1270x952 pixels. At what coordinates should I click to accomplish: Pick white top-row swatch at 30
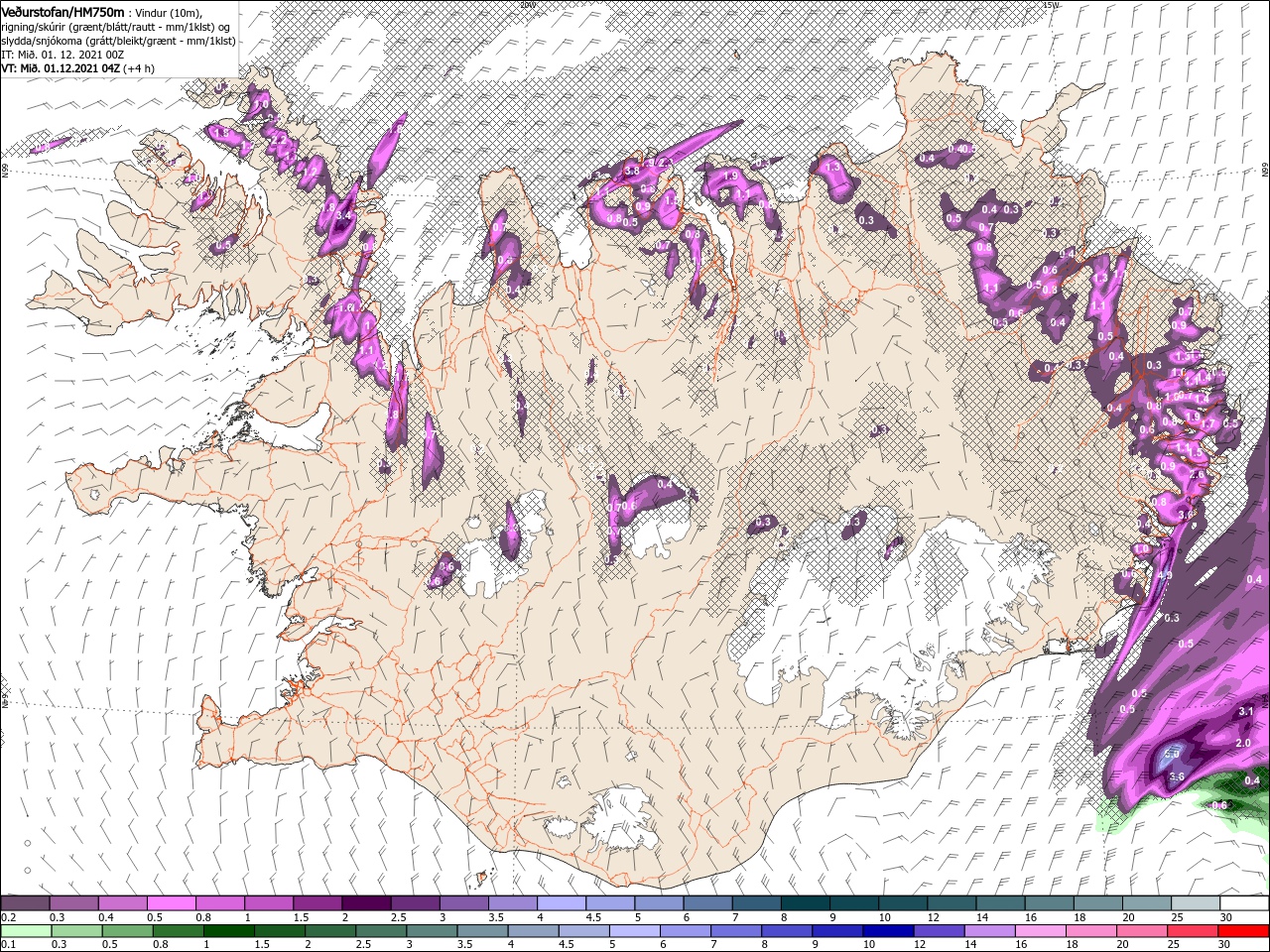(x=1245, y=903)
